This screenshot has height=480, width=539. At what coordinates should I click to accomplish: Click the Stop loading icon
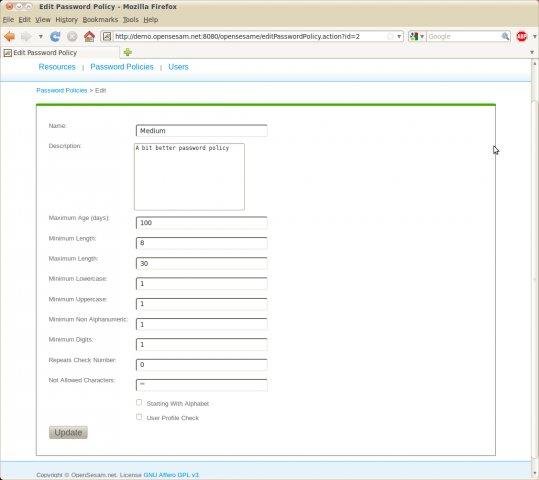tap(72, 36)
